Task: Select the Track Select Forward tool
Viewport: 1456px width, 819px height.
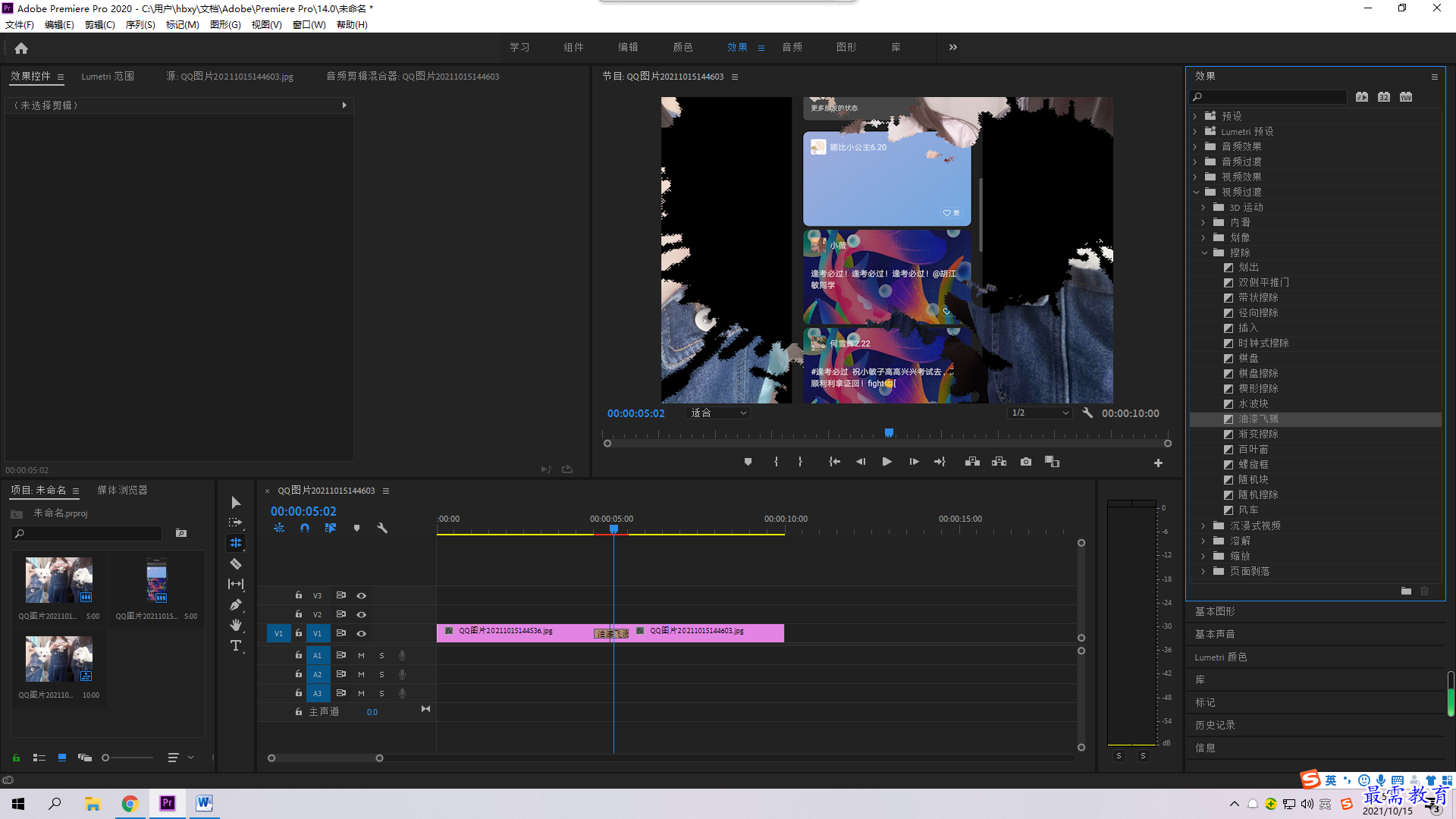Action: pos(236,522)
